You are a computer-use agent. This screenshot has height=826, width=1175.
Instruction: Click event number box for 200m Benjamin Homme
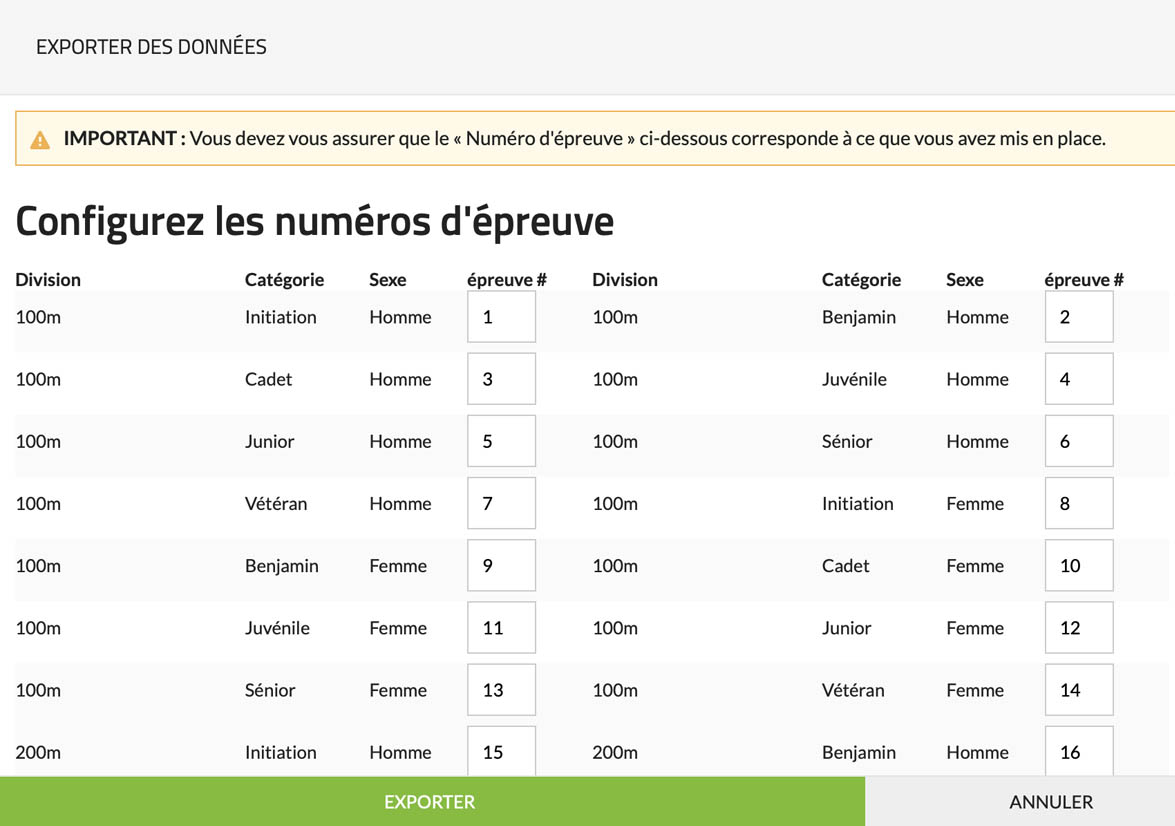click(x=1078, y=751)
